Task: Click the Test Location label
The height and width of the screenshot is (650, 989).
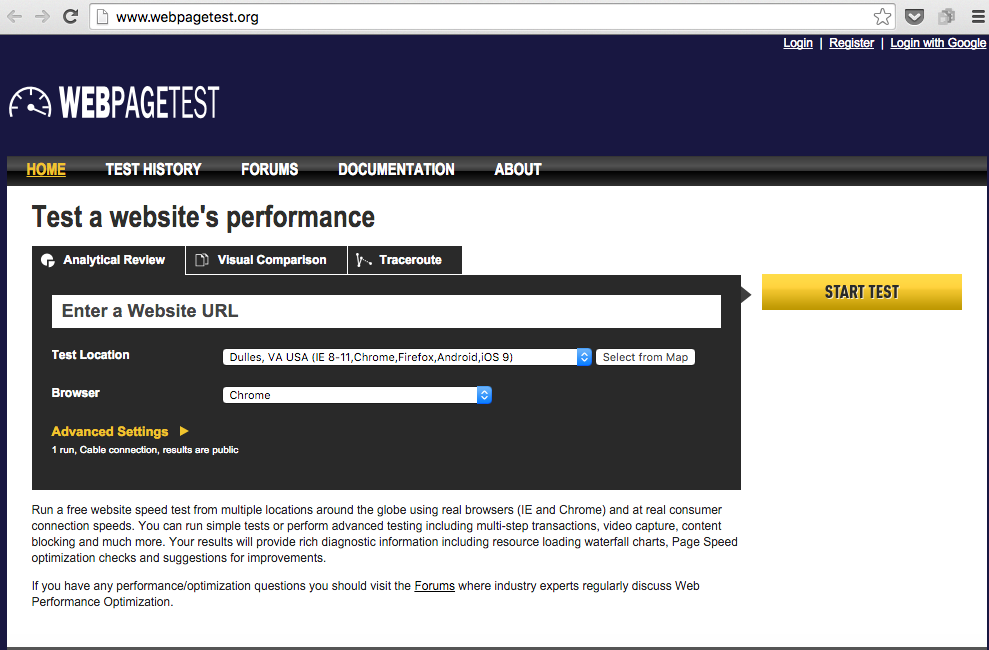Action: [90, 355]
